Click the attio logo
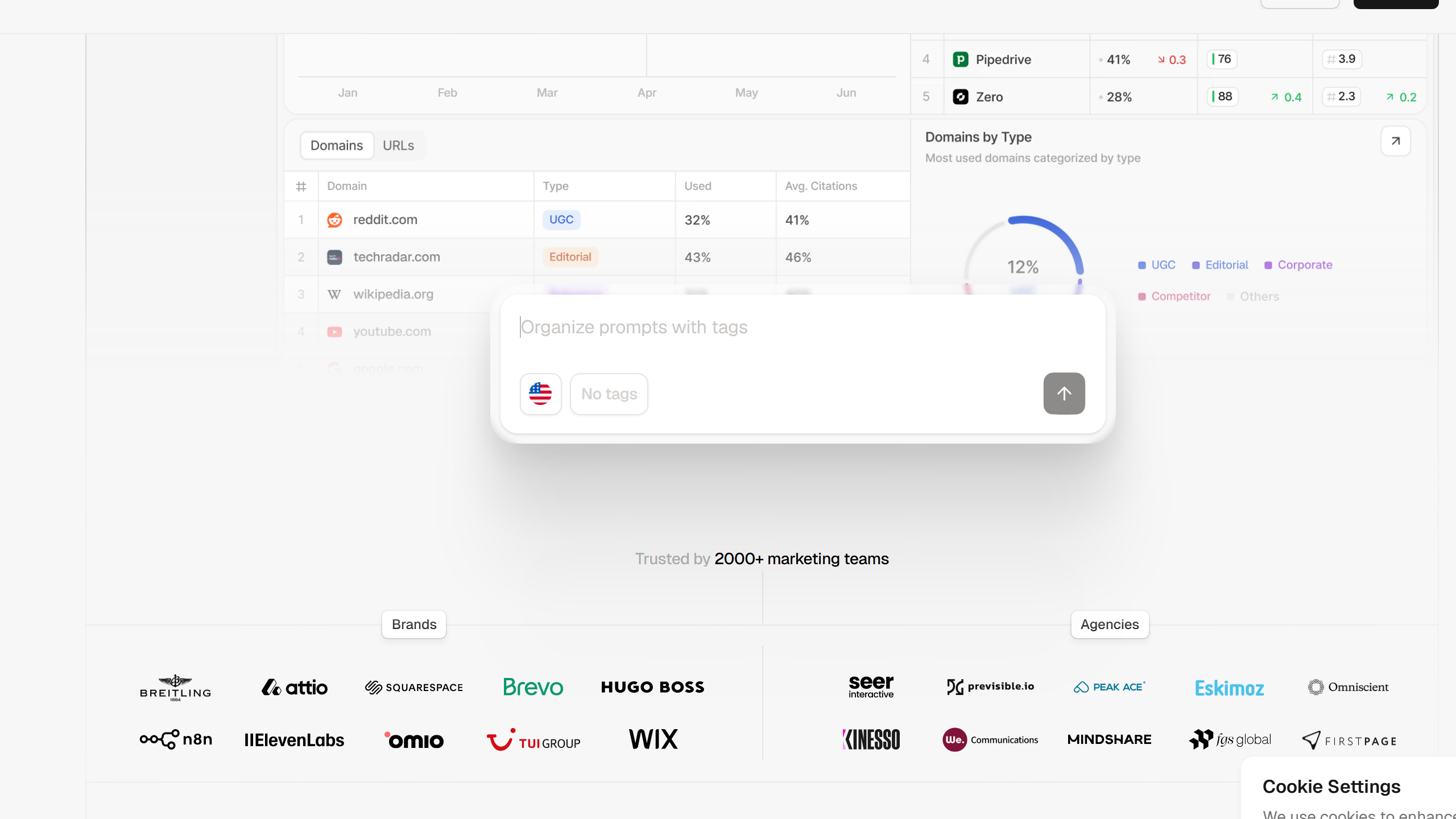Image resolution: width=1456 pixels, height=819 pixels. pos(295,688)
